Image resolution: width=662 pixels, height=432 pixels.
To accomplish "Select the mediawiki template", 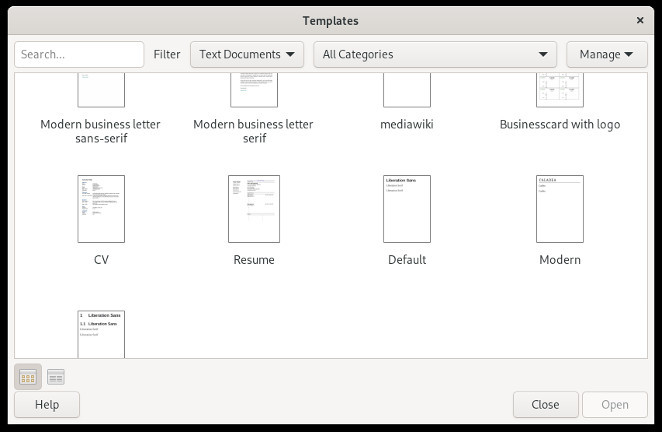I will pos(407,92).
